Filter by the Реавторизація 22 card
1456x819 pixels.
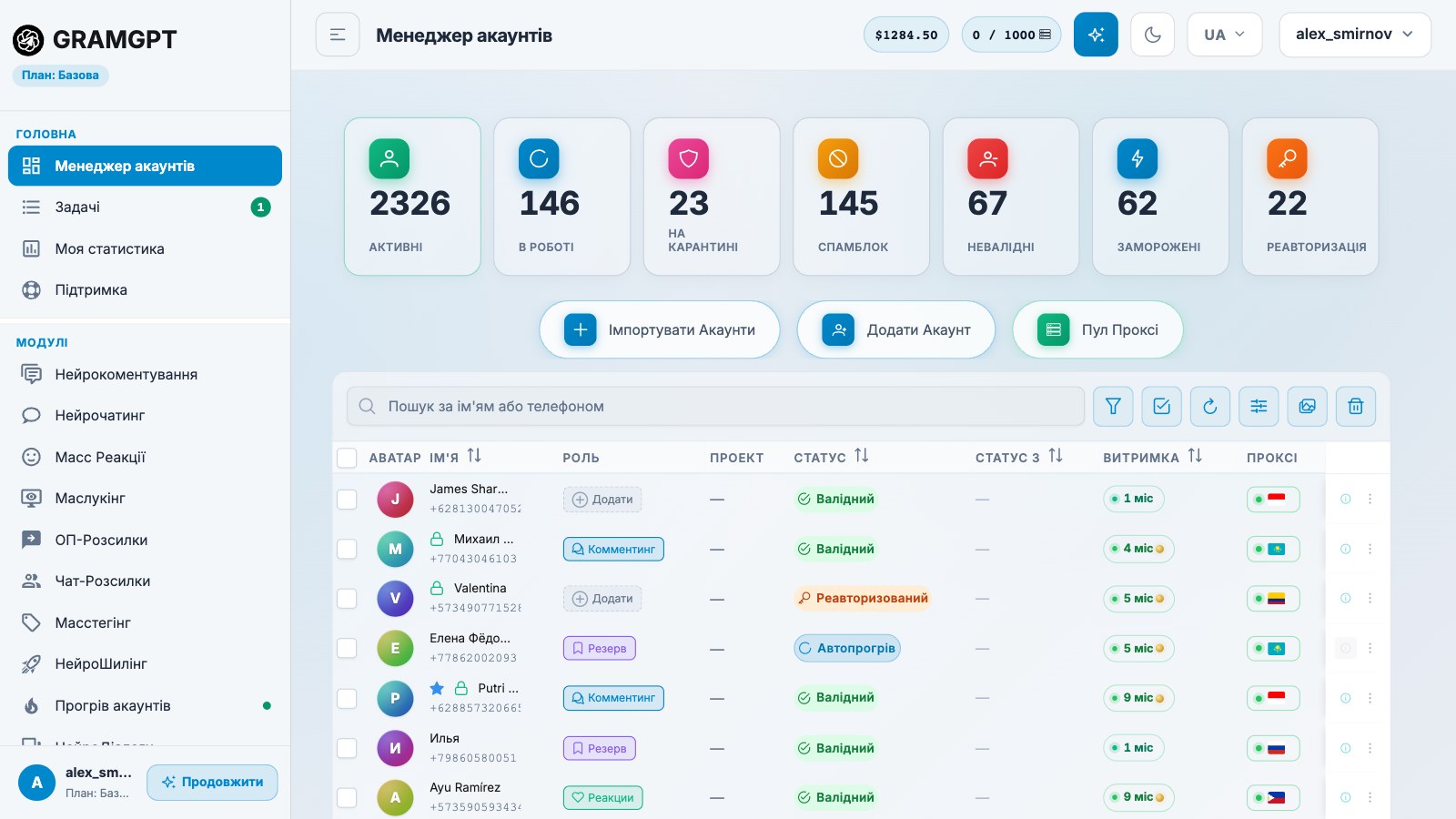click(x=1310, y=197)
